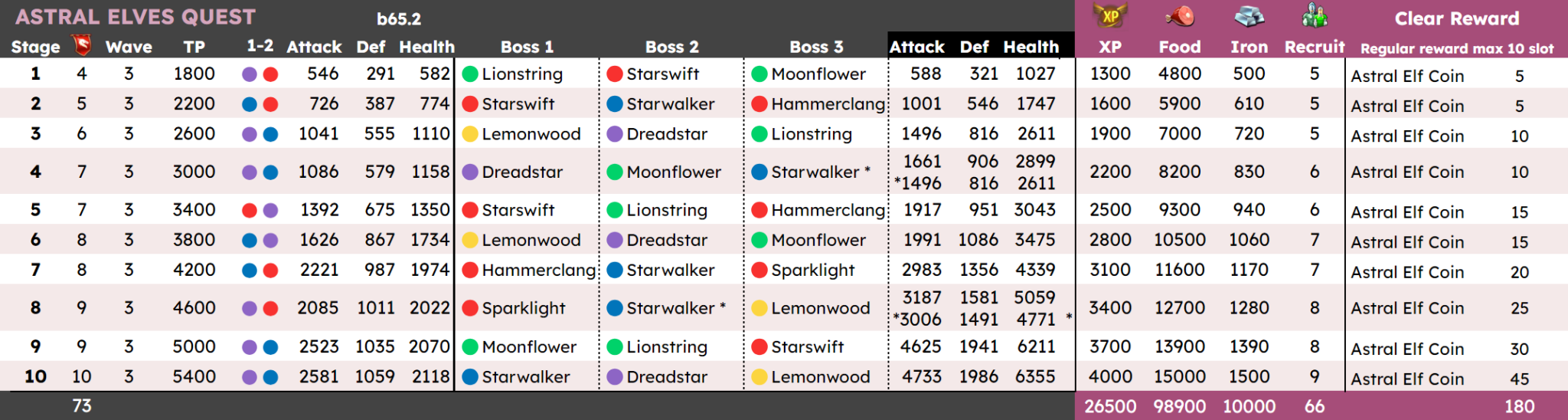The width and height of the screenshot is (1568, 420).
Task: Click the Clear Reward heading
Action: point(1456,18)
